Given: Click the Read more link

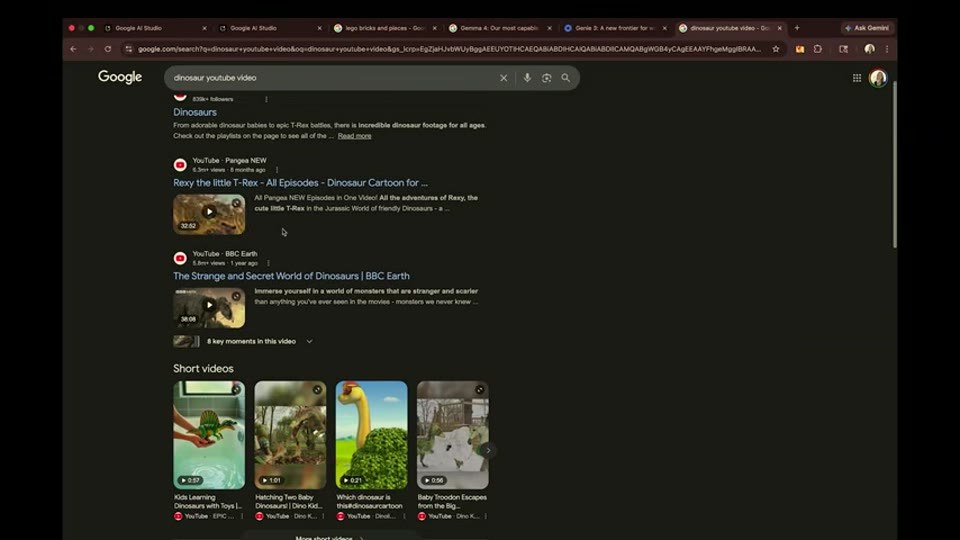Looking at the screenshot, I should click(x=354, y=136).
